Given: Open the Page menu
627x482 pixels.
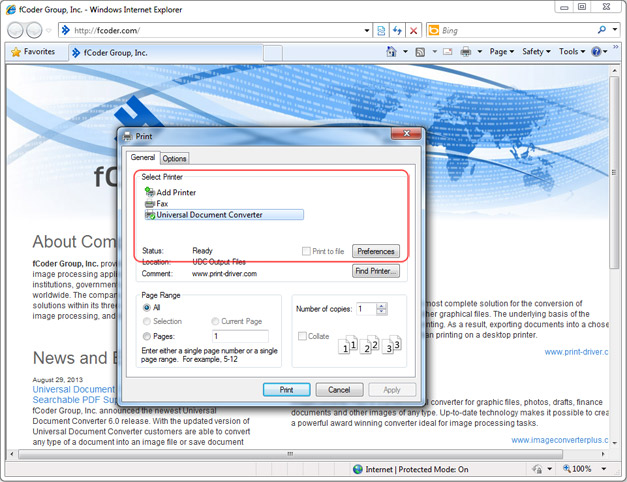Looking at the screenshot, I should click(x=502, y=52).
